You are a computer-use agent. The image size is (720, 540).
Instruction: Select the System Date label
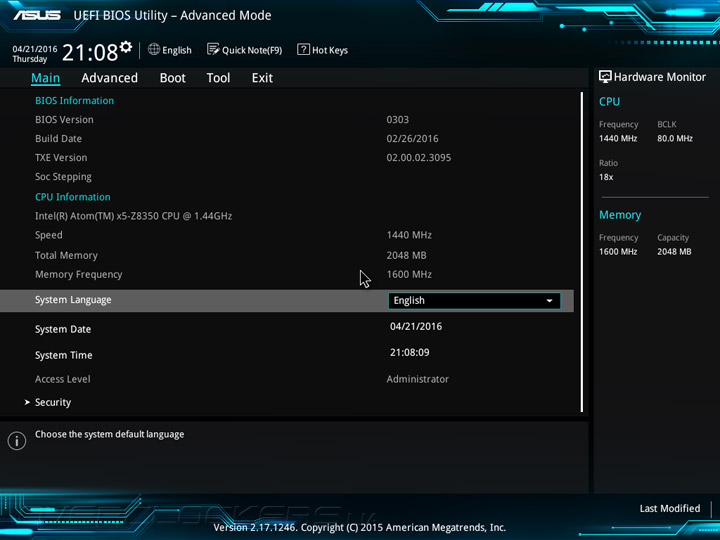[63, 329]
